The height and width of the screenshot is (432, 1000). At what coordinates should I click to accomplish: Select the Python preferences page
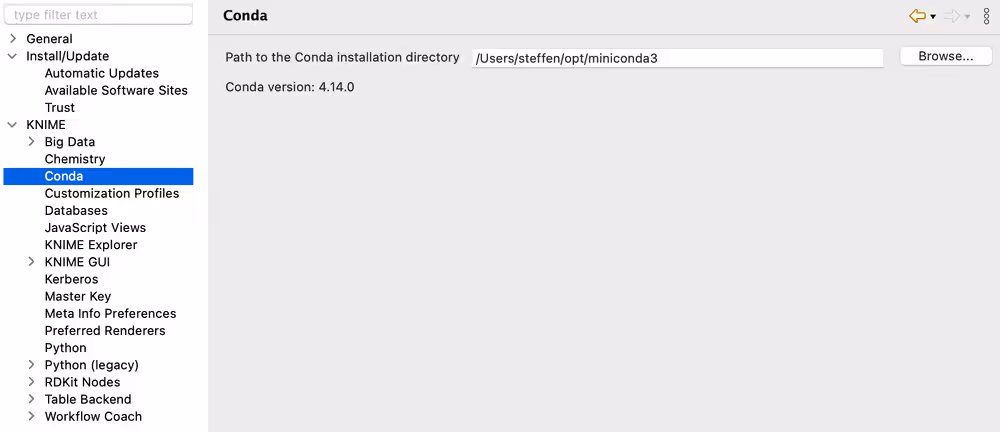coord(66,348)
